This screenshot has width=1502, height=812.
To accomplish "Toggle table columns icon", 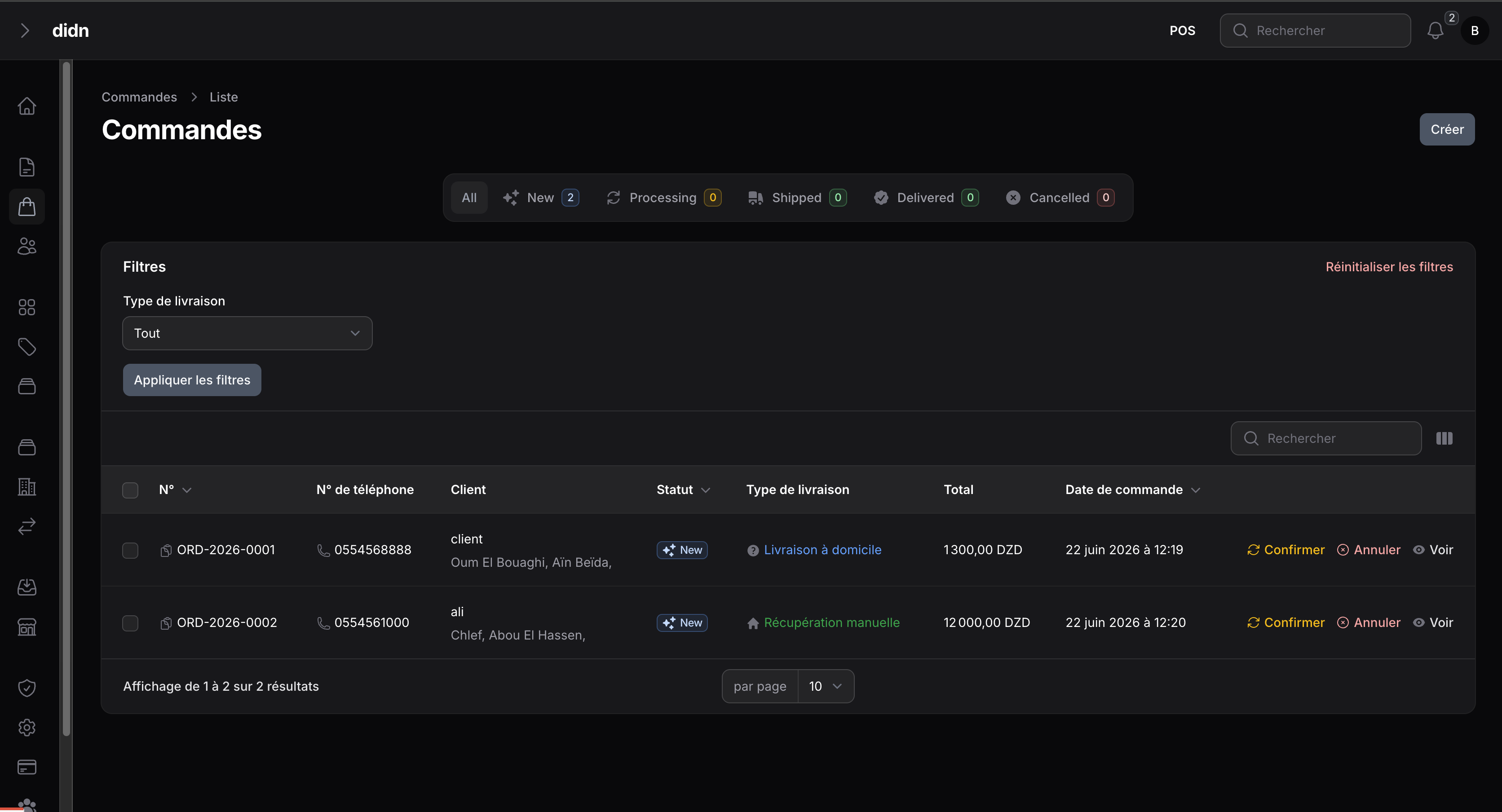I will [x=1444, y=438].
